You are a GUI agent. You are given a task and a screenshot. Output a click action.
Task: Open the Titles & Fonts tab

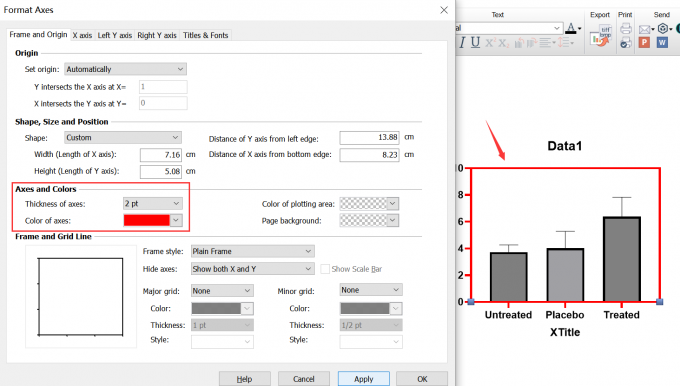tap(206, 35)
